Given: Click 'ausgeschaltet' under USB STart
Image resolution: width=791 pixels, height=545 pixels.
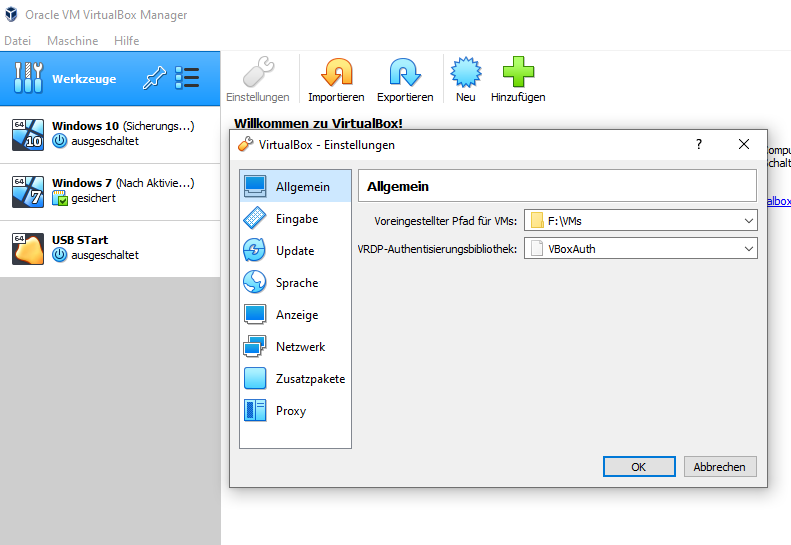Looking at the screenshot, I should coord(105,255).
